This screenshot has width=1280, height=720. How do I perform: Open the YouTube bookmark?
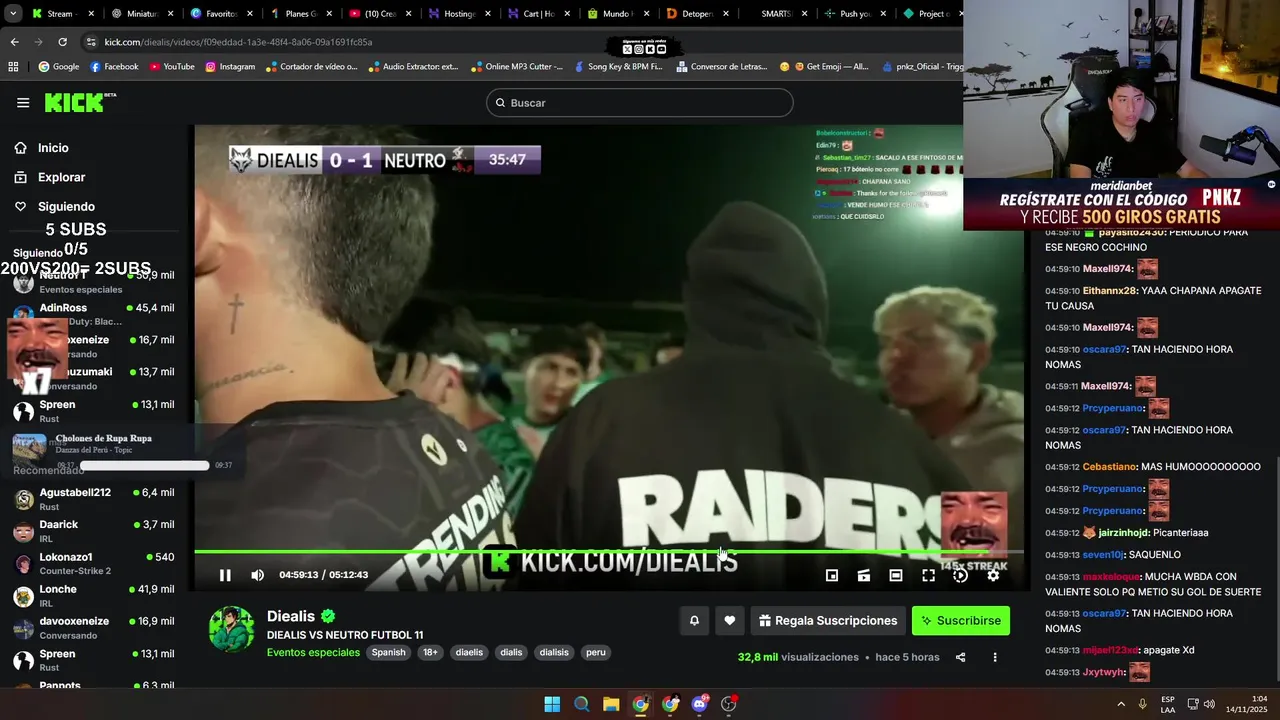[x=172, y=67]
